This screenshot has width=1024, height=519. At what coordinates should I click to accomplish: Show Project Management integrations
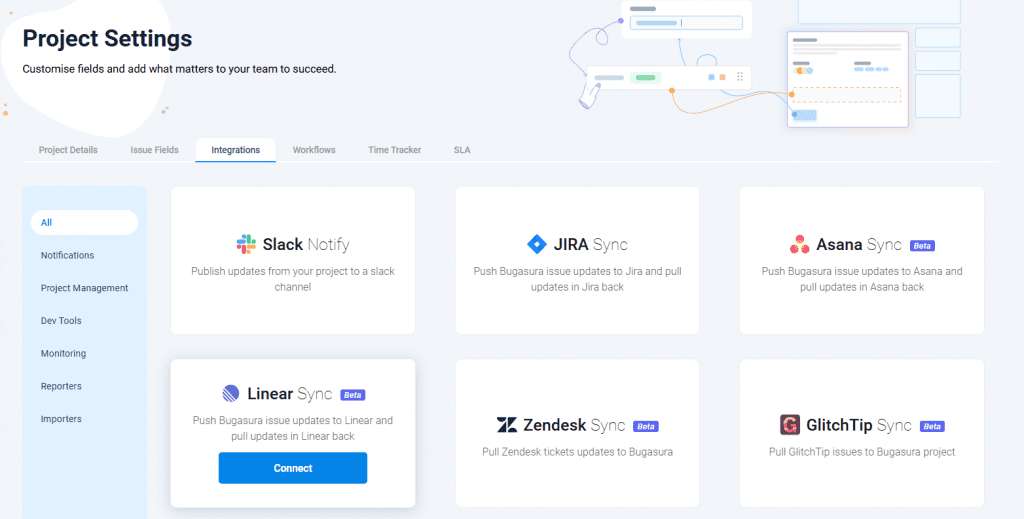84,288
